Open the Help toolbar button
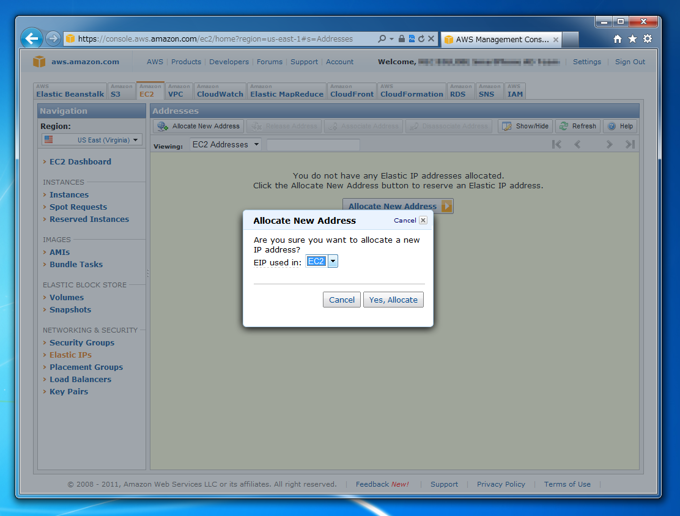This screenshot has height=516, width=680. [620, 126]
